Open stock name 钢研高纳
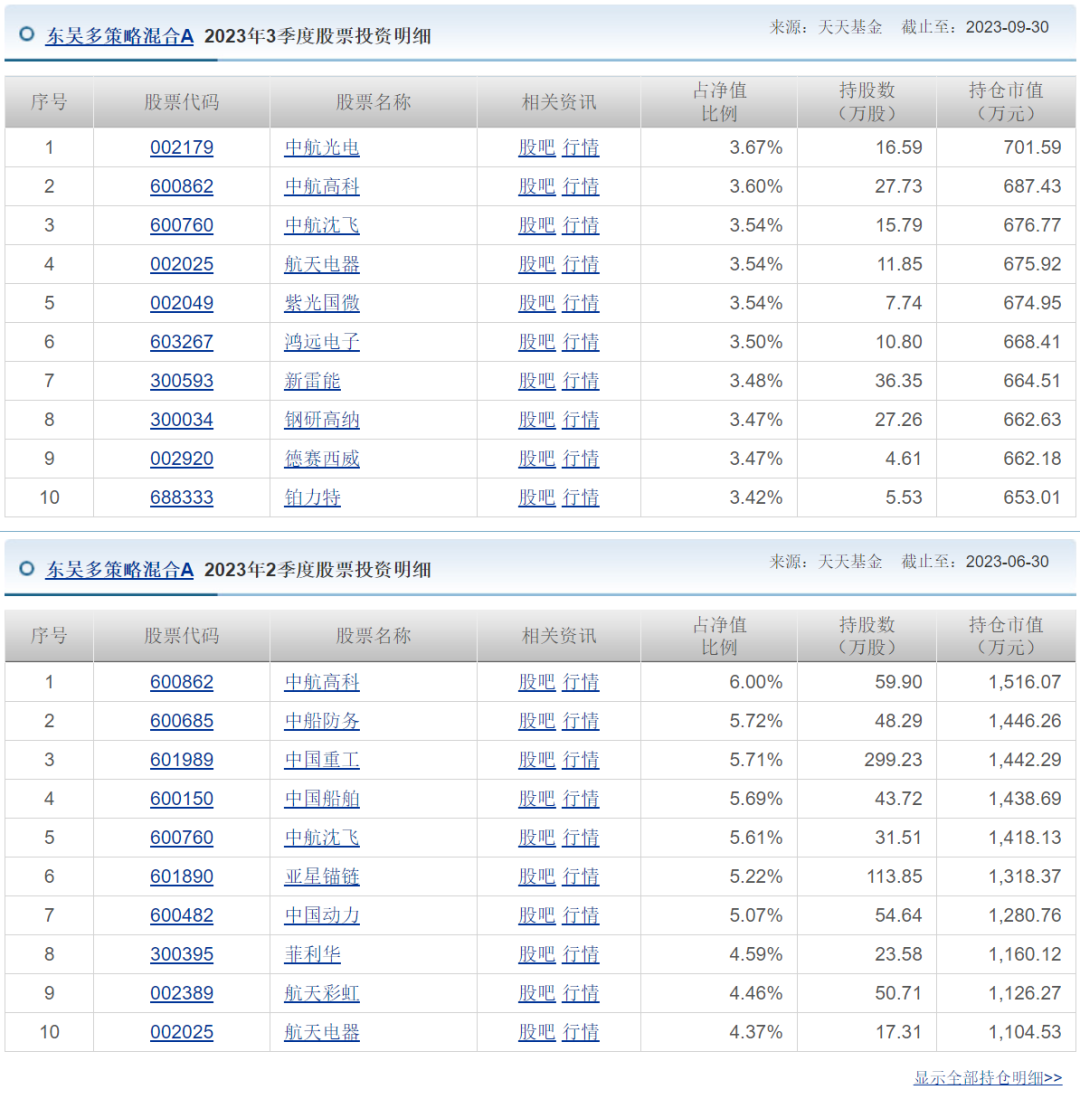Viewport: 1080px width, 1099px height. pos(322,420)
